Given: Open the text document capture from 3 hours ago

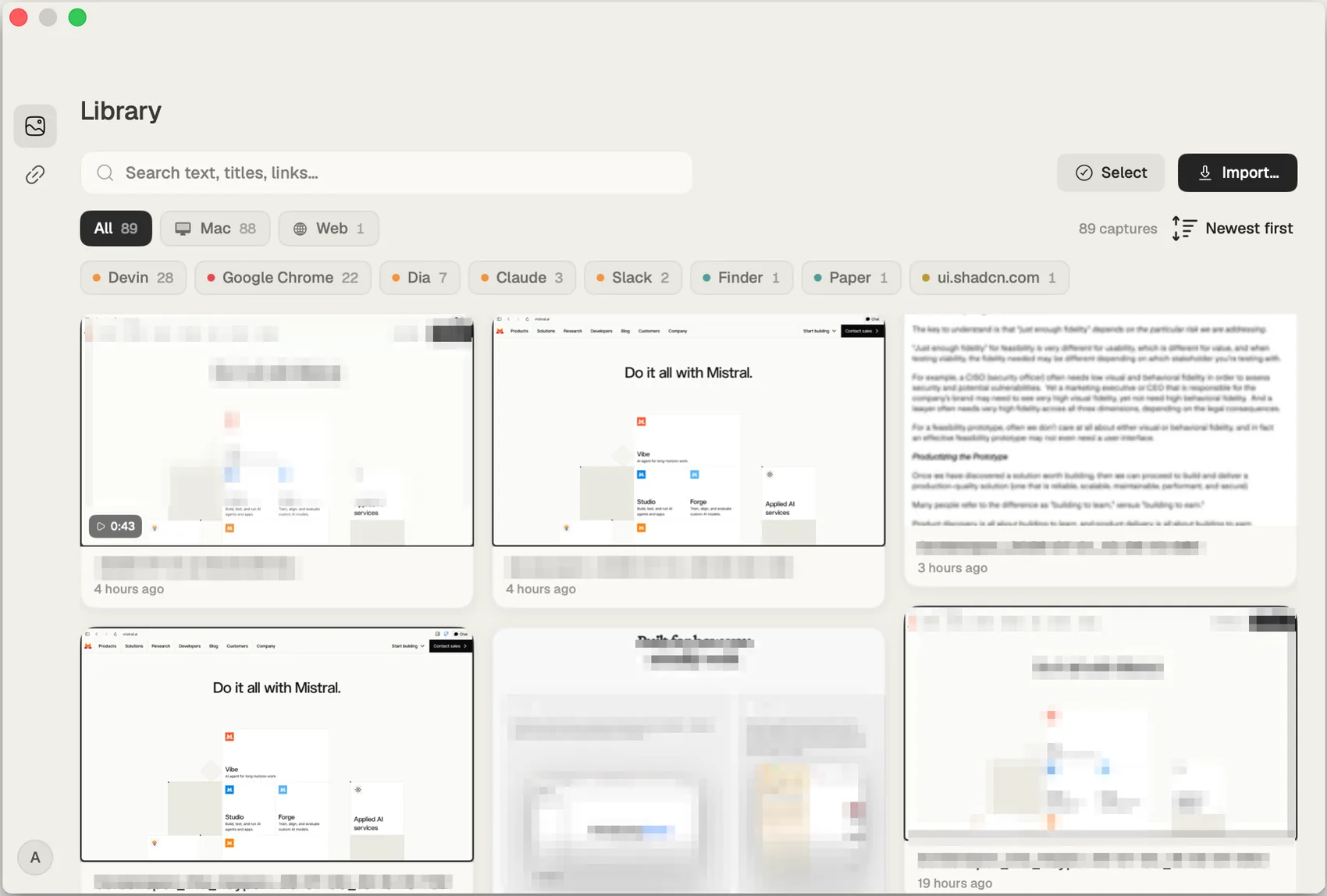Looking at the screenshot, I should click(1101, 421).
